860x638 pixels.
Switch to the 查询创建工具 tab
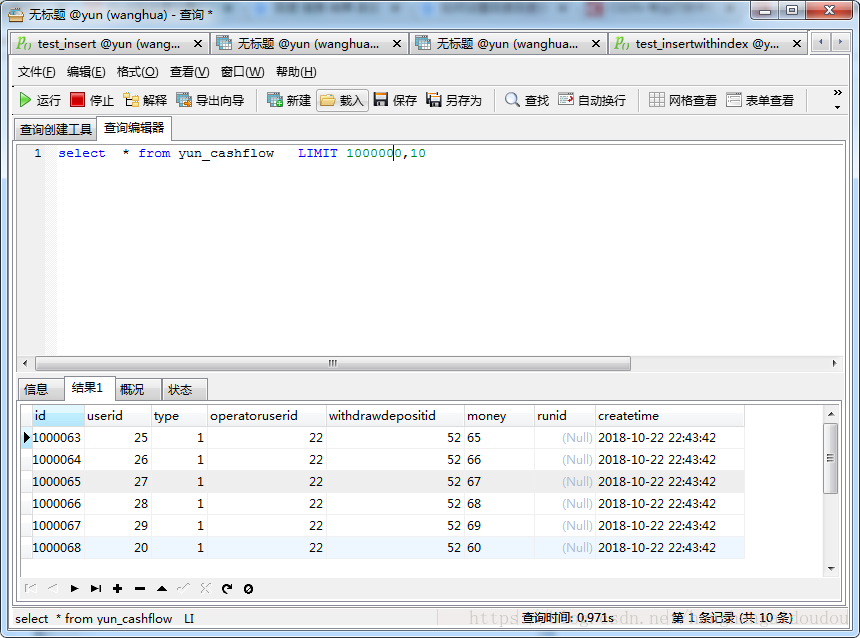(x=55, y=129)
